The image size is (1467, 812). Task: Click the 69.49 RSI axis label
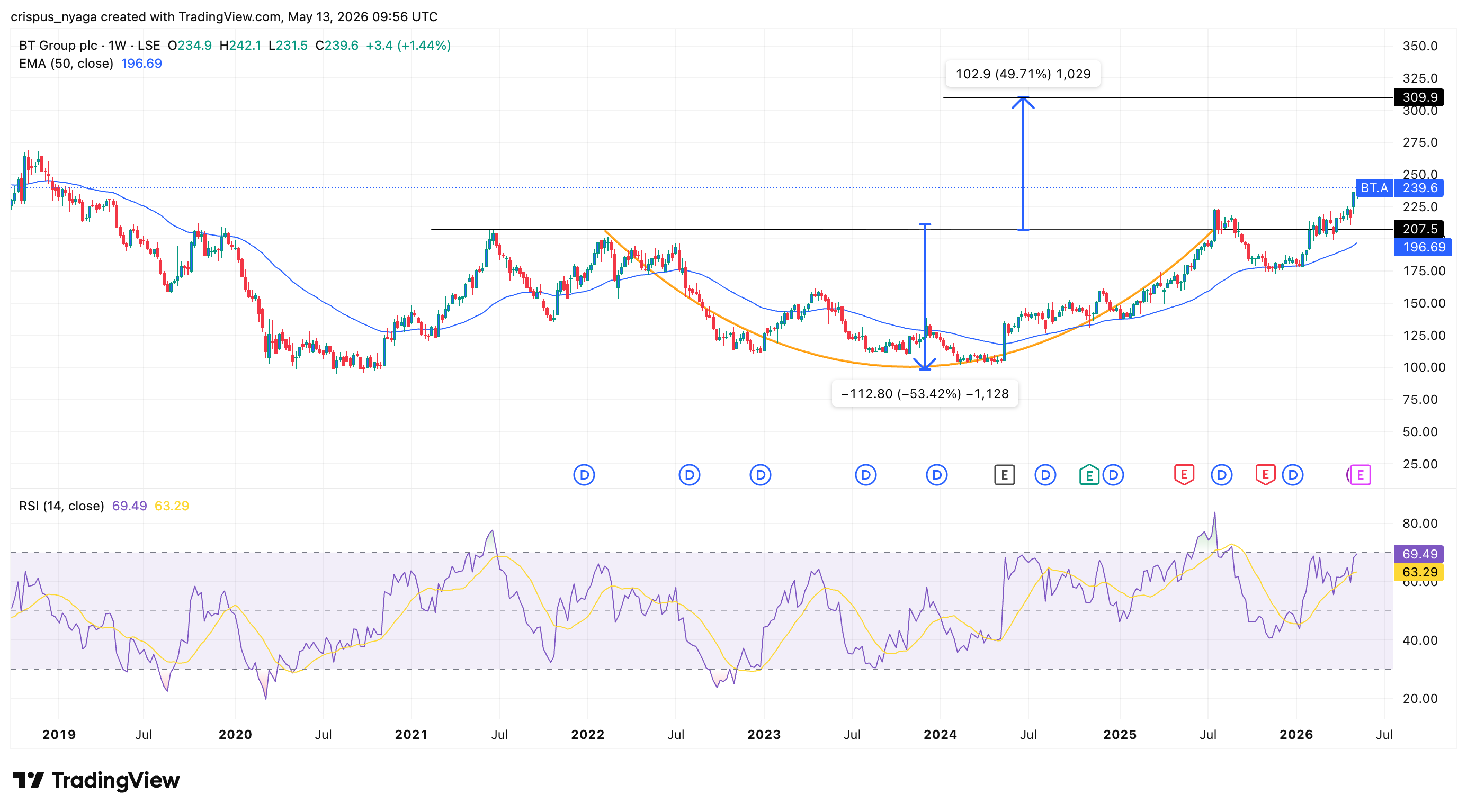pyautogui.click(x=1419, y=554)
